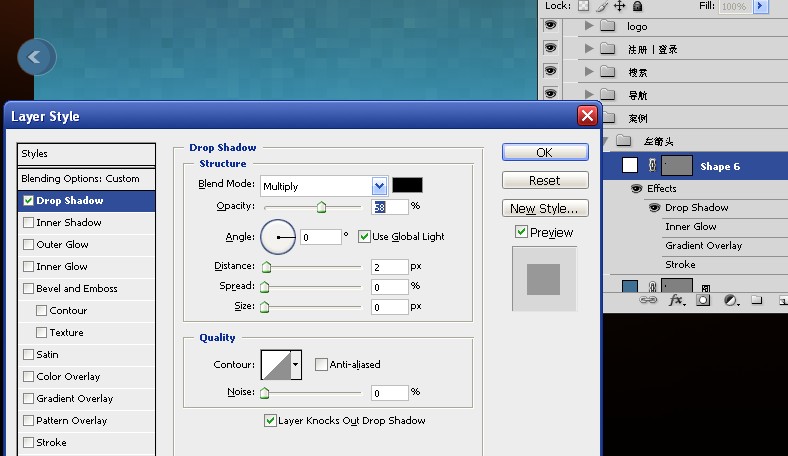The image size is (788, 456).
Task: Click the lock image pixels brush icon
Action: (602, 6)
